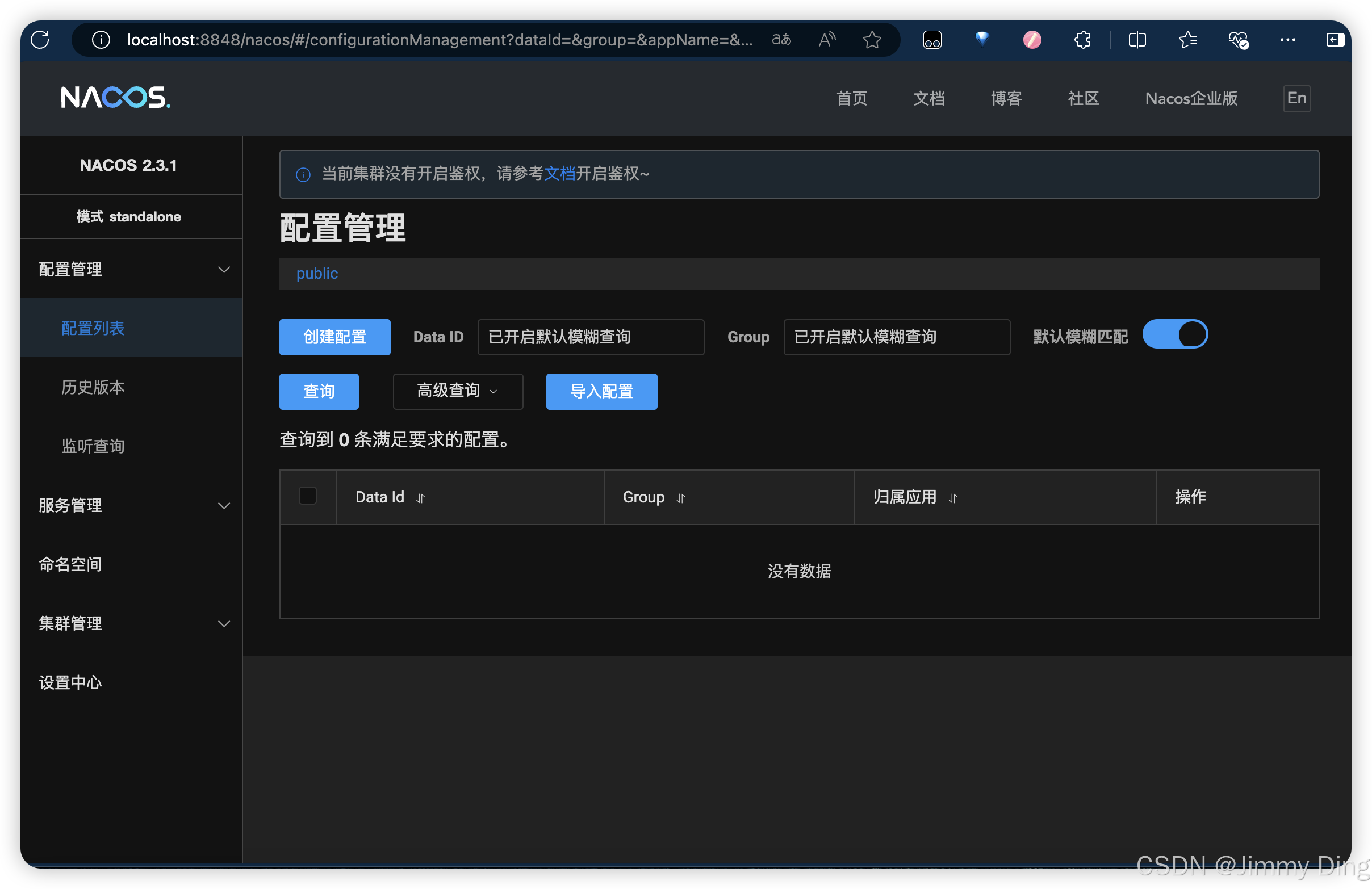The width and height of the screenshot is (1372, 889).
Task: Open the browser essentials heart icon
Action: 1238,40
